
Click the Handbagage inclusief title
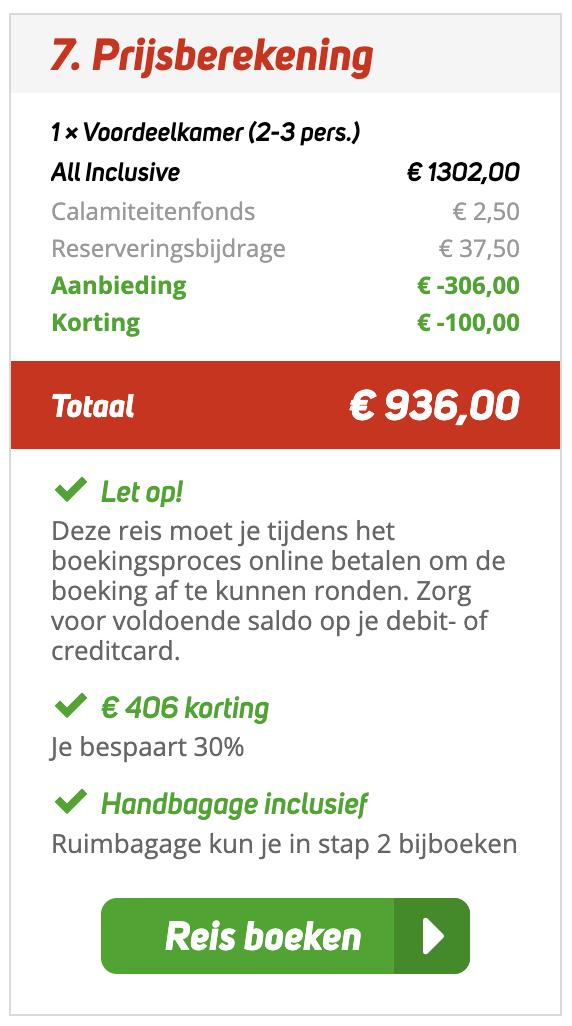[x=234, y=804]
